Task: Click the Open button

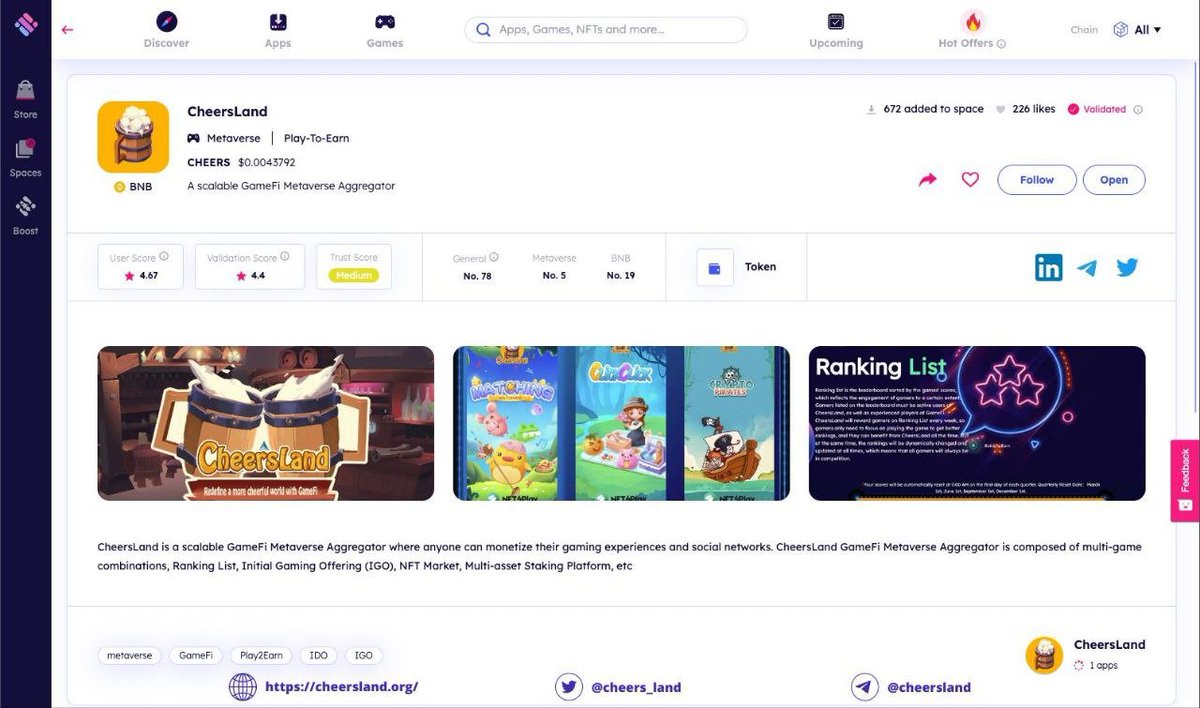Action: (1114, 180)
